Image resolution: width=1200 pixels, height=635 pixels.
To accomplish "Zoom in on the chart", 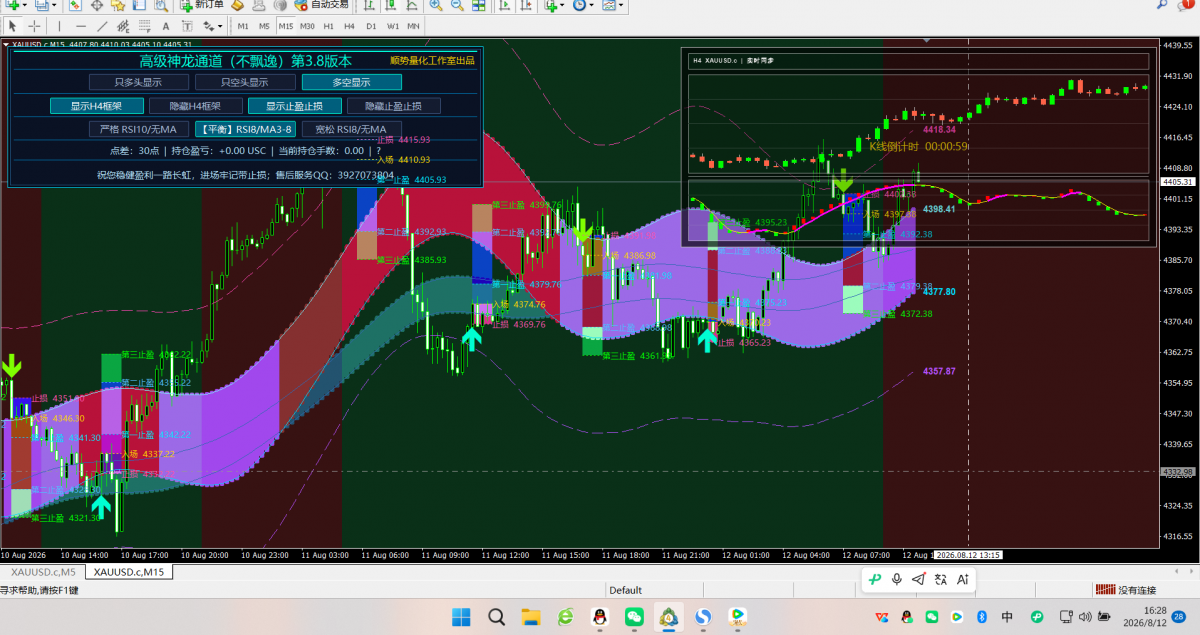I will [436, 7].
